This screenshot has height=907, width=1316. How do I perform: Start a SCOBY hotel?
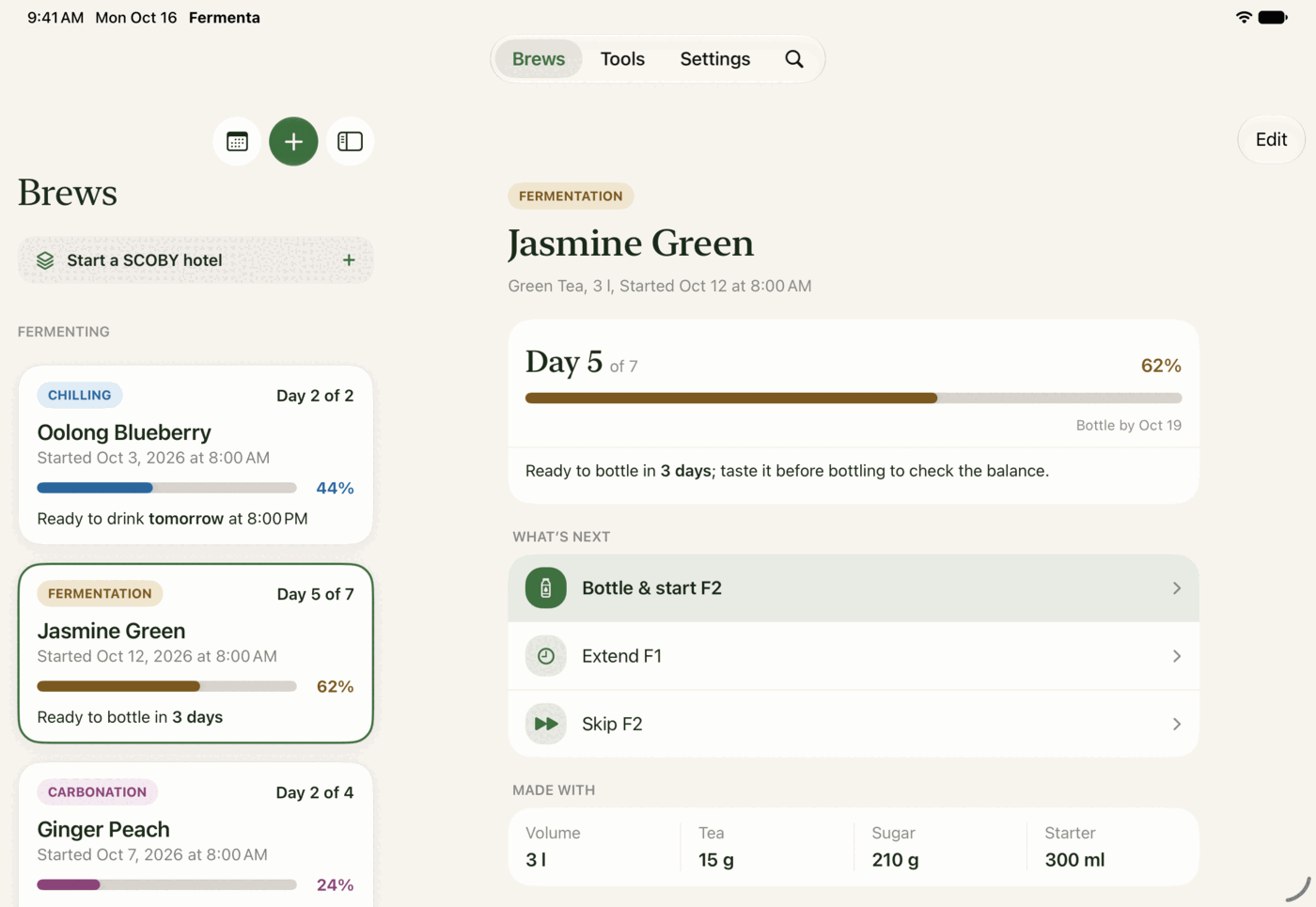pos(196,260)
